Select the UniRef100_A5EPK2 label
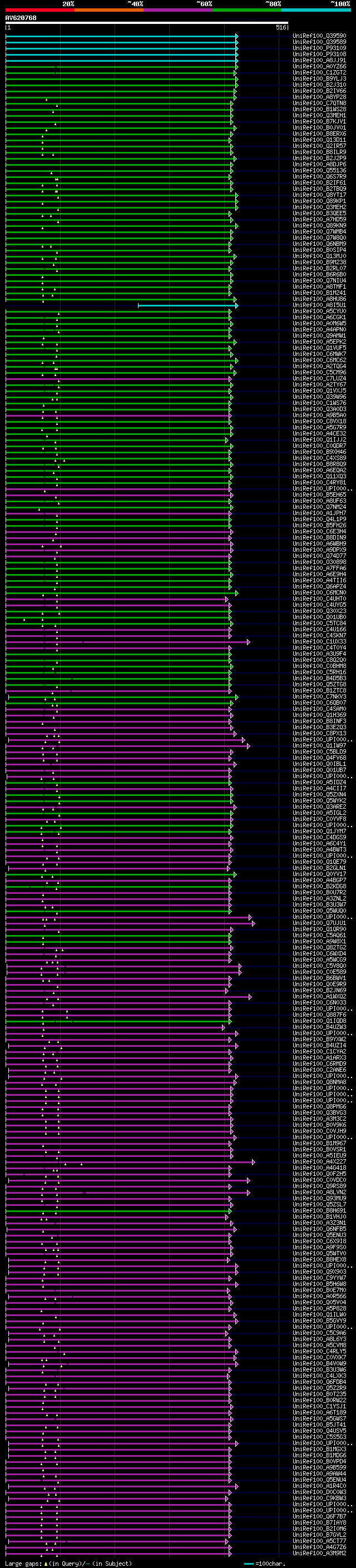Screen dimensions: 356x1568 (x=319, y=342)
